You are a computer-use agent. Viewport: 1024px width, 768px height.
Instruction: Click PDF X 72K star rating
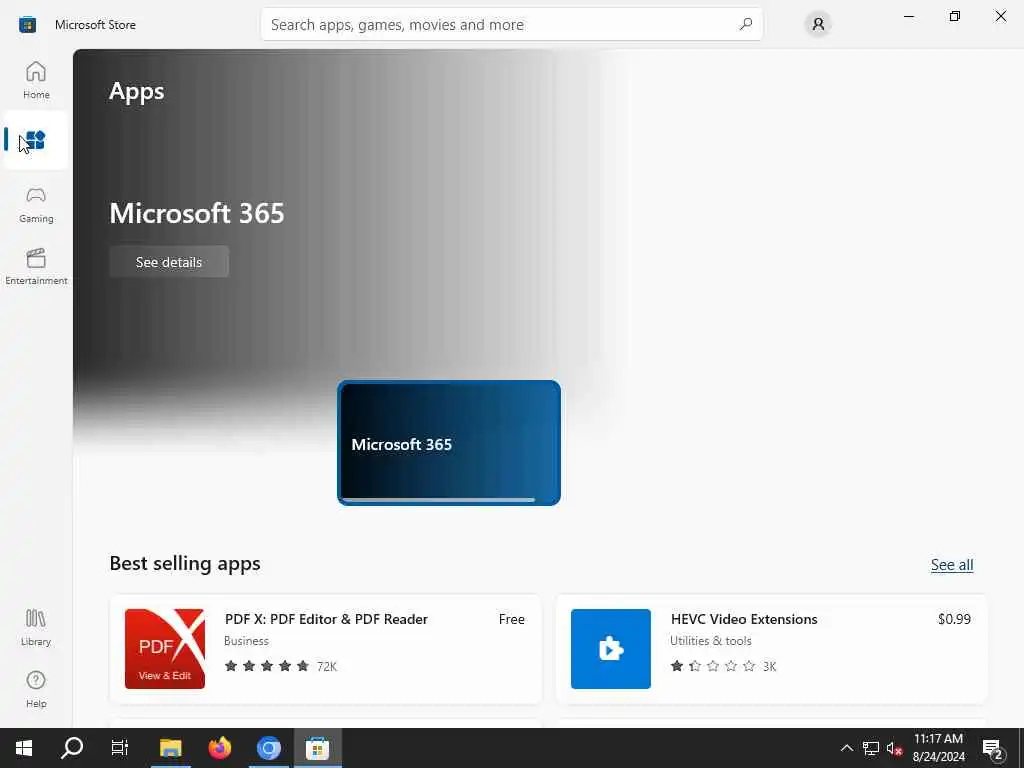(281, 666)
